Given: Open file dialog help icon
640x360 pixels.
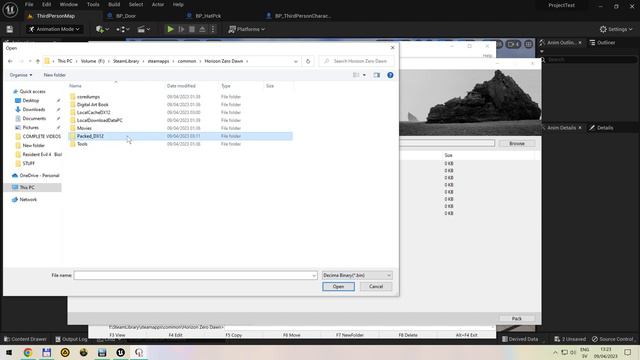Looking at the screenshot, I should tap(390, 75).
